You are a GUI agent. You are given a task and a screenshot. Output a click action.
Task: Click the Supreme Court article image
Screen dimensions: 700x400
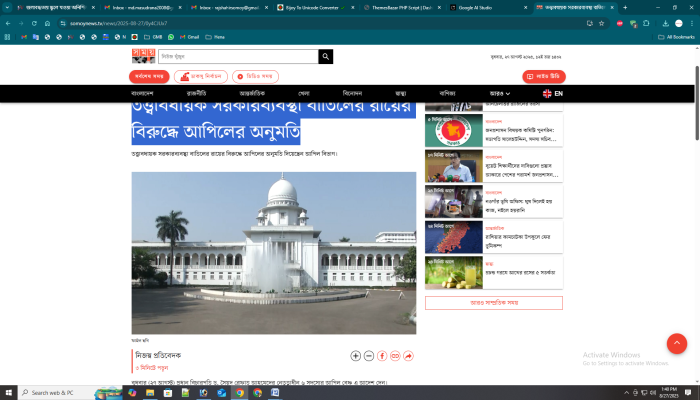(x=274, y=253)
